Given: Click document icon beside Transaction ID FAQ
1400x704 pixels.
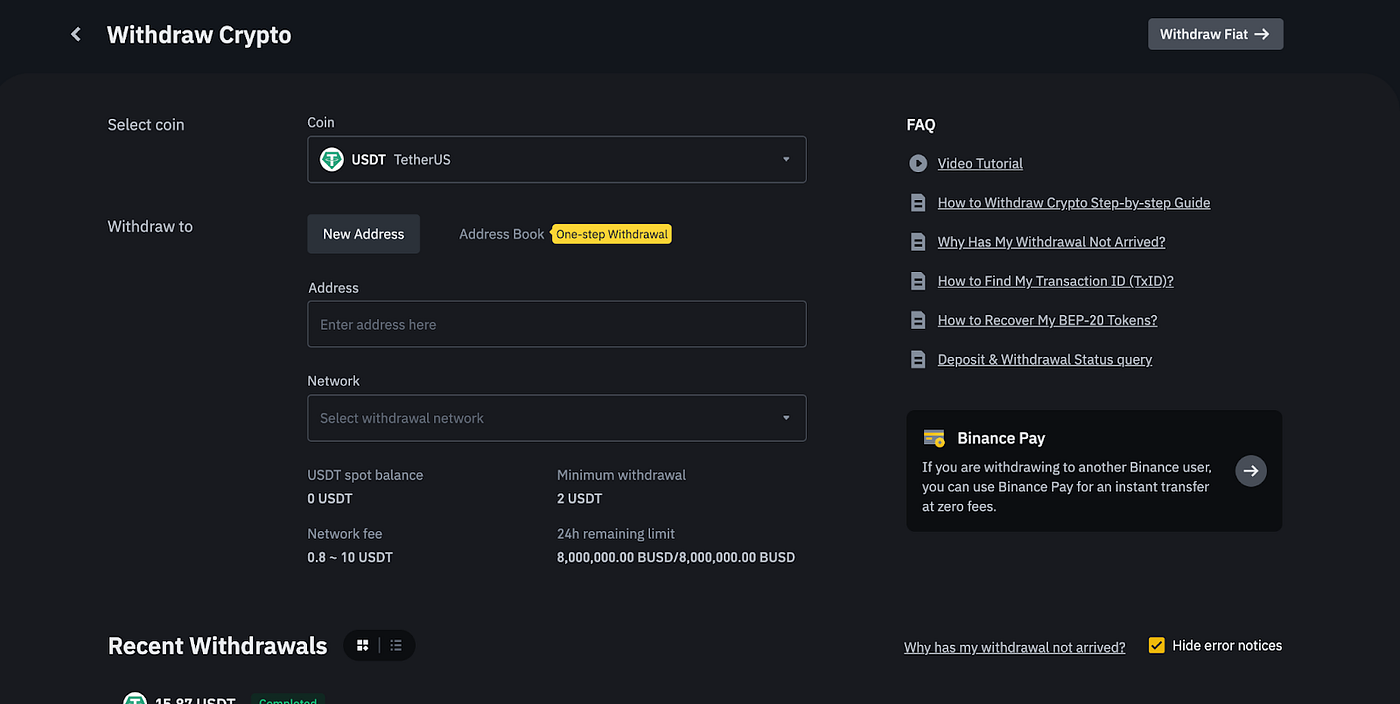Looking at the screenshot, I should click(918, 281).
